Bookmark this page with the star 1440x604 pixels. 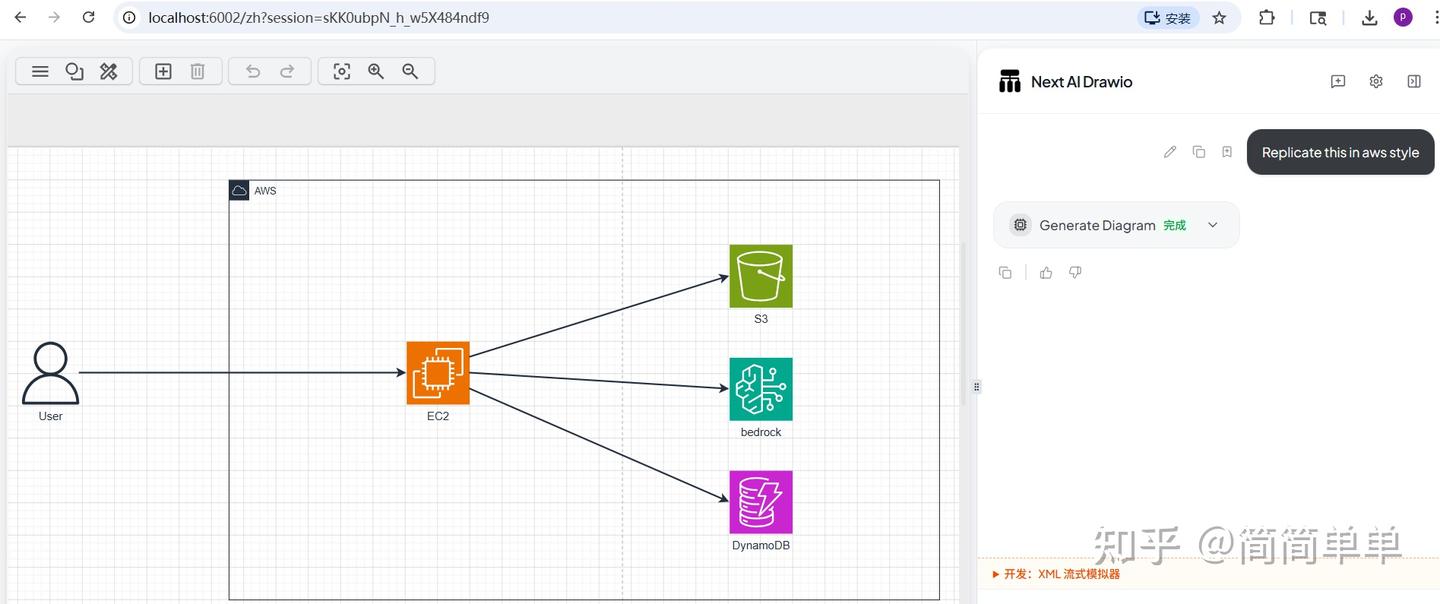click(x=1219, y=17)
